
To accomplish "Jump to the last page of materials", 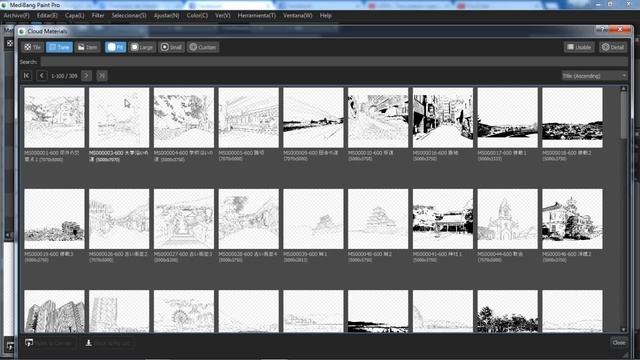I will [x=102, y=76].
